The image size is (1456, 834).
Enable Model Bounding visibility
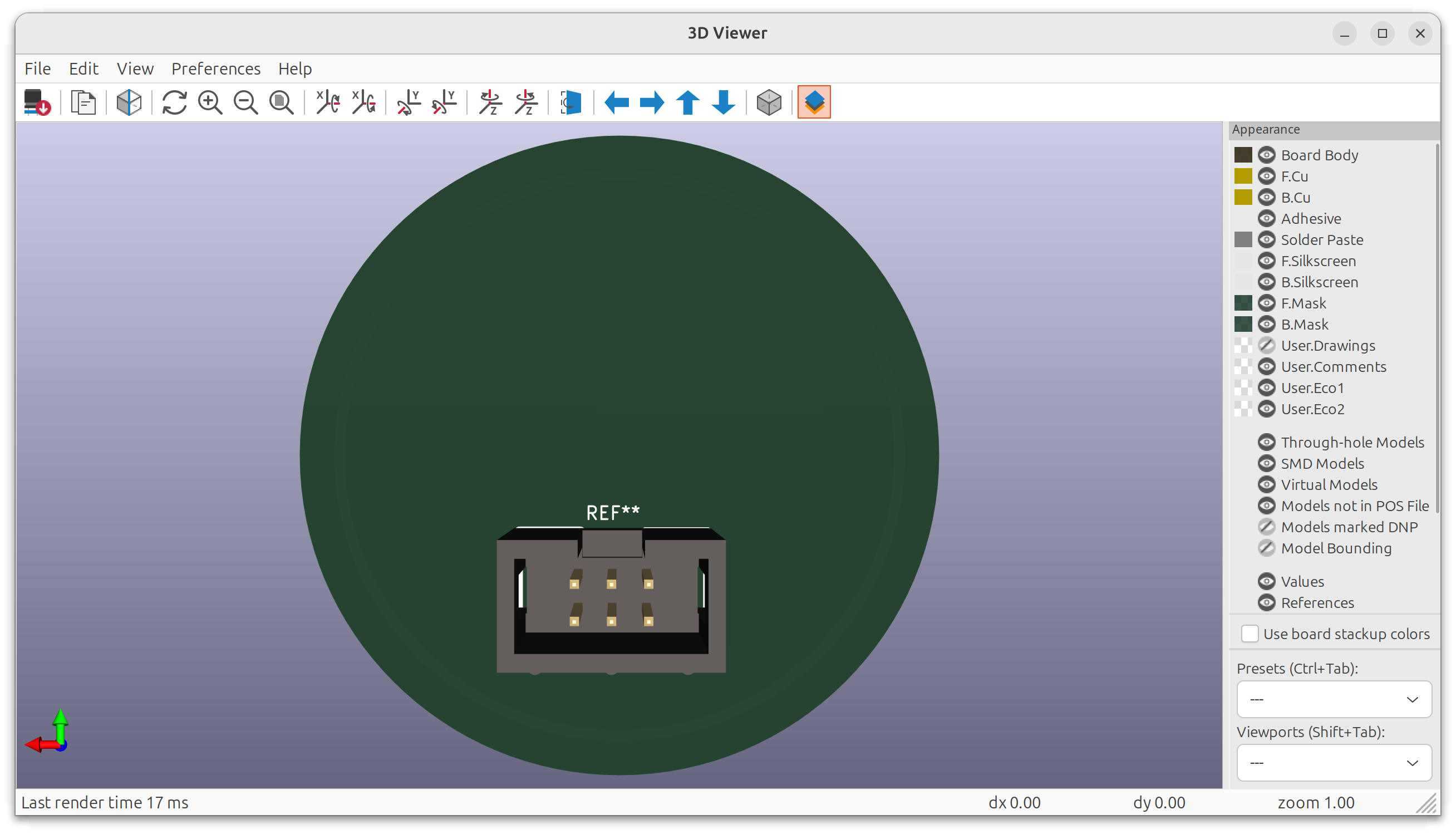pyautogui.click(x=1266, y=549)
